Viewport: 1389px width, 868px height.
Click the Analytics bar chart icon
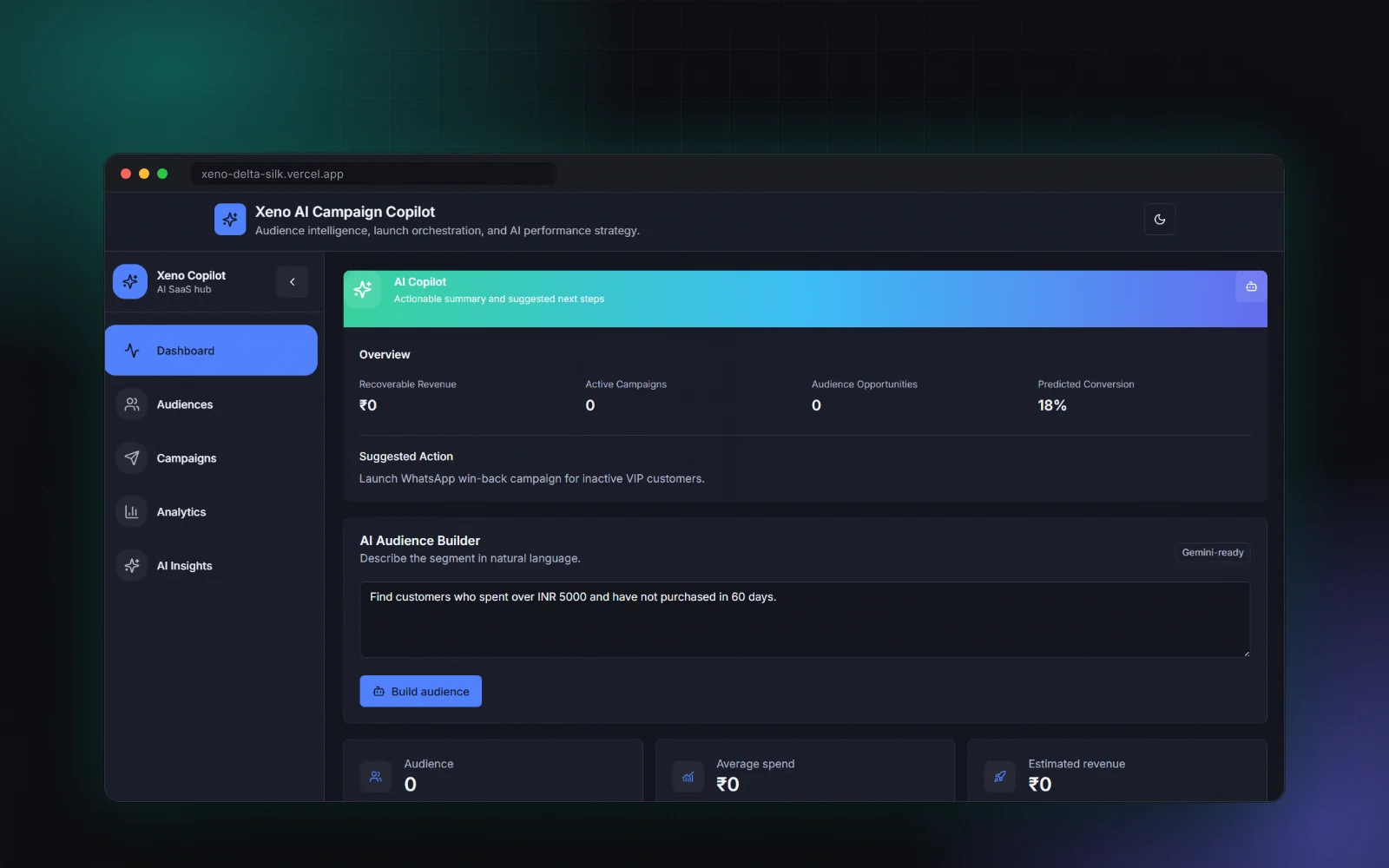tap(132, 512)
